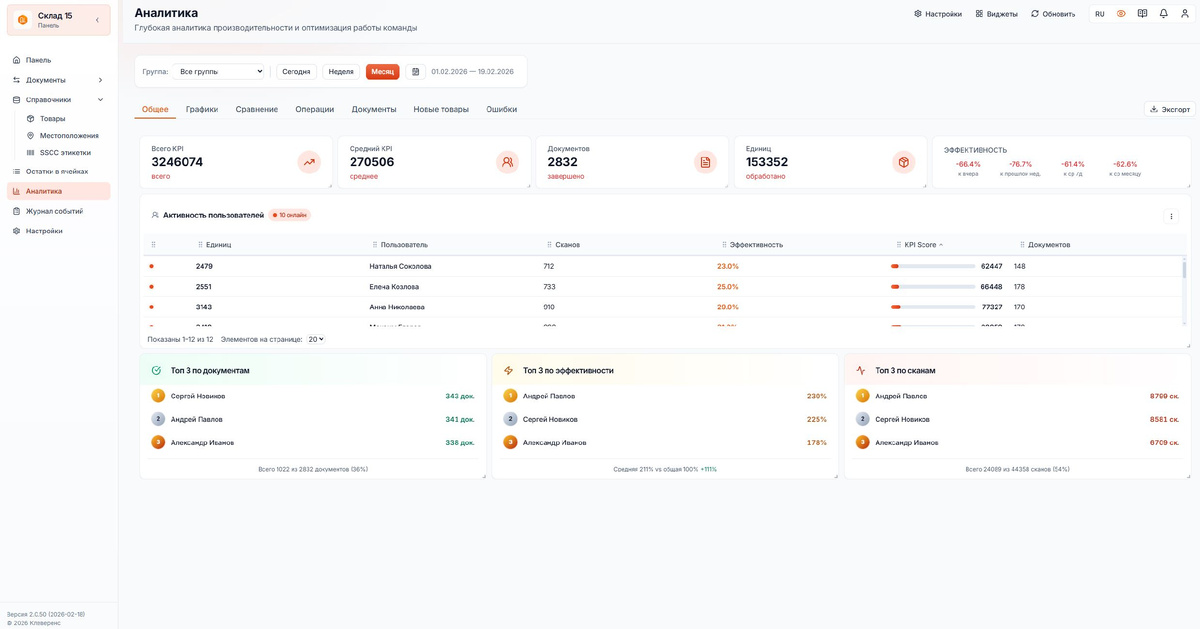The width and height of the screenshot is (1200, 629).
Task: Select the Месяц period button
Action: (383, 72)
